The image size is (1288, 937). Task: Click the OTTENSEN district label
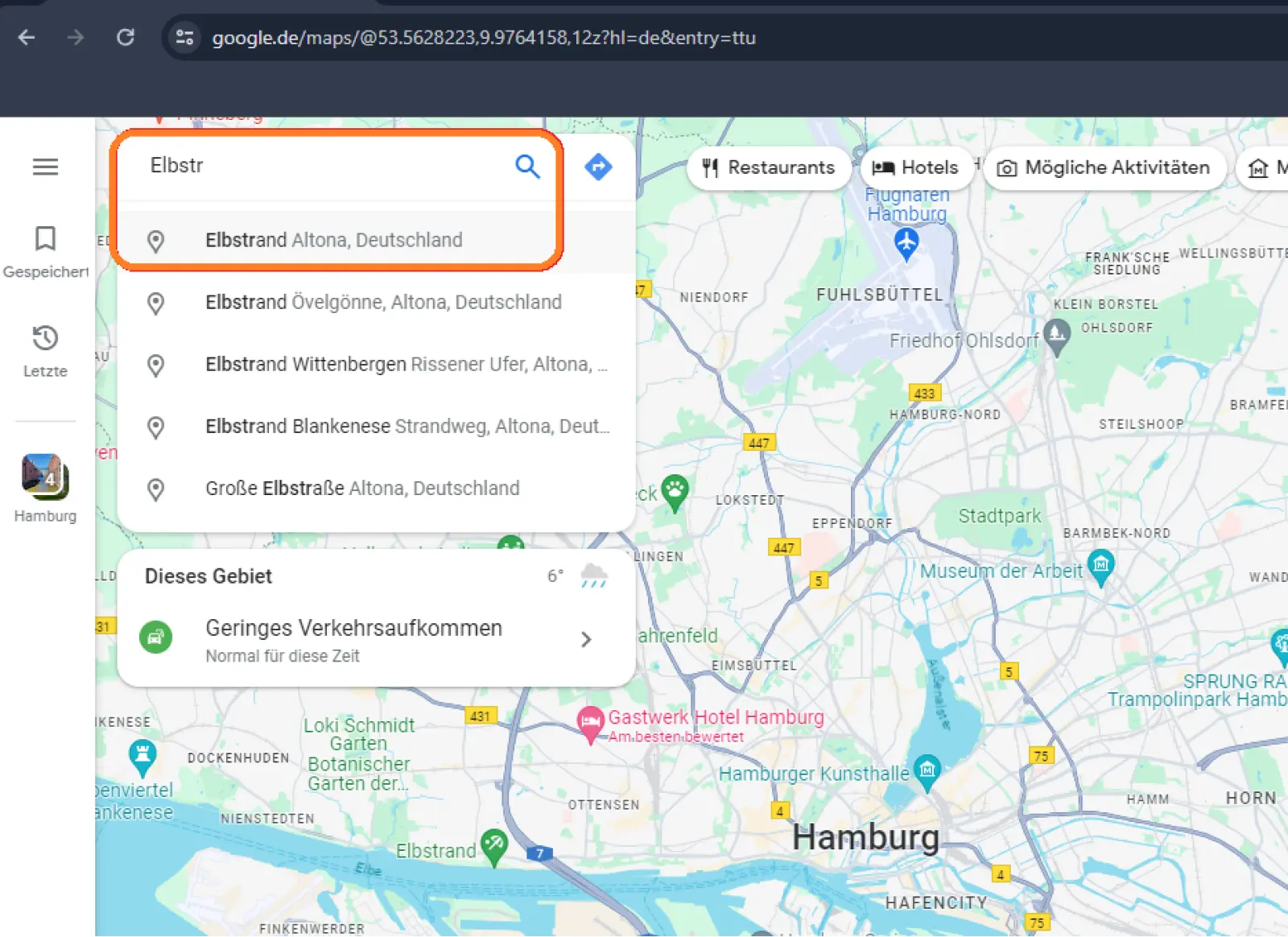(604, 805)
